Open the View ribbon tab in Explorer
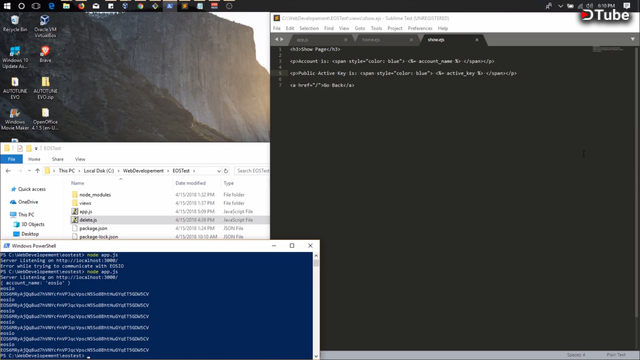Image resolution: width=640 pixels, height=360 pixels. point(80,159)
